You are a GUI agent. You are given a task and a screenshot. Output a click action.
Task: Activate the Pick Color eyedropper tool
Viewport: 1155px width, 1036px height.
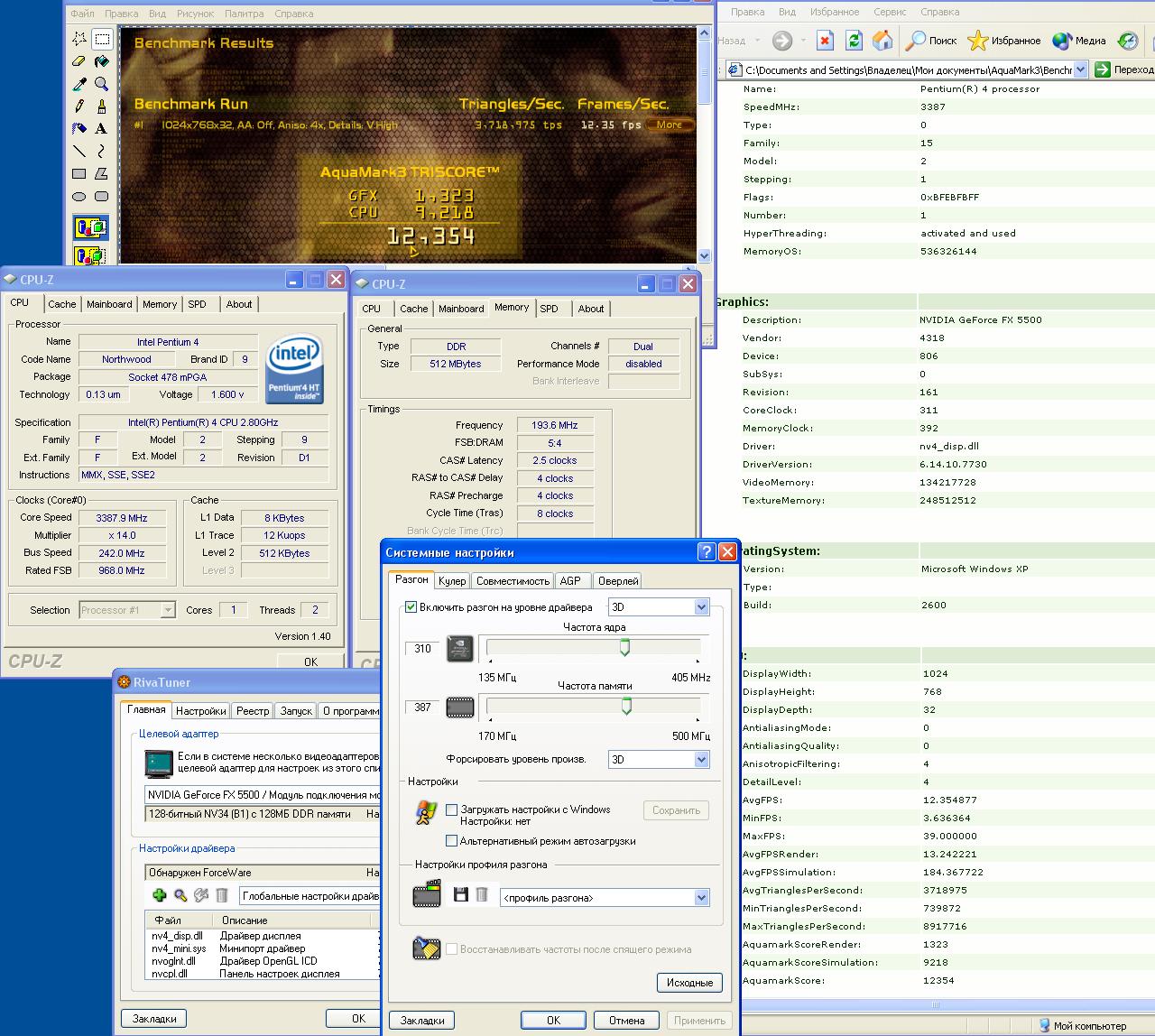pyautogui.click(x=79, y=84)
